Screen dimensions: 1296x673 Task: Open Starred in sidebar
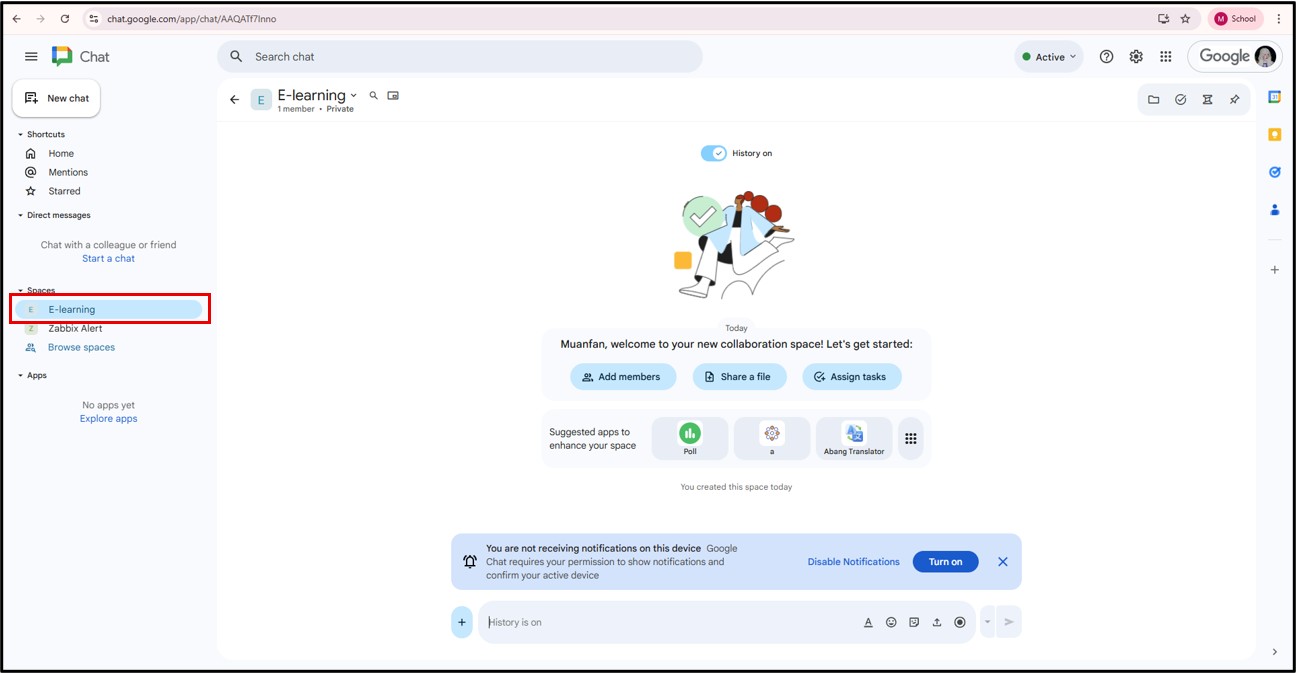64,191
